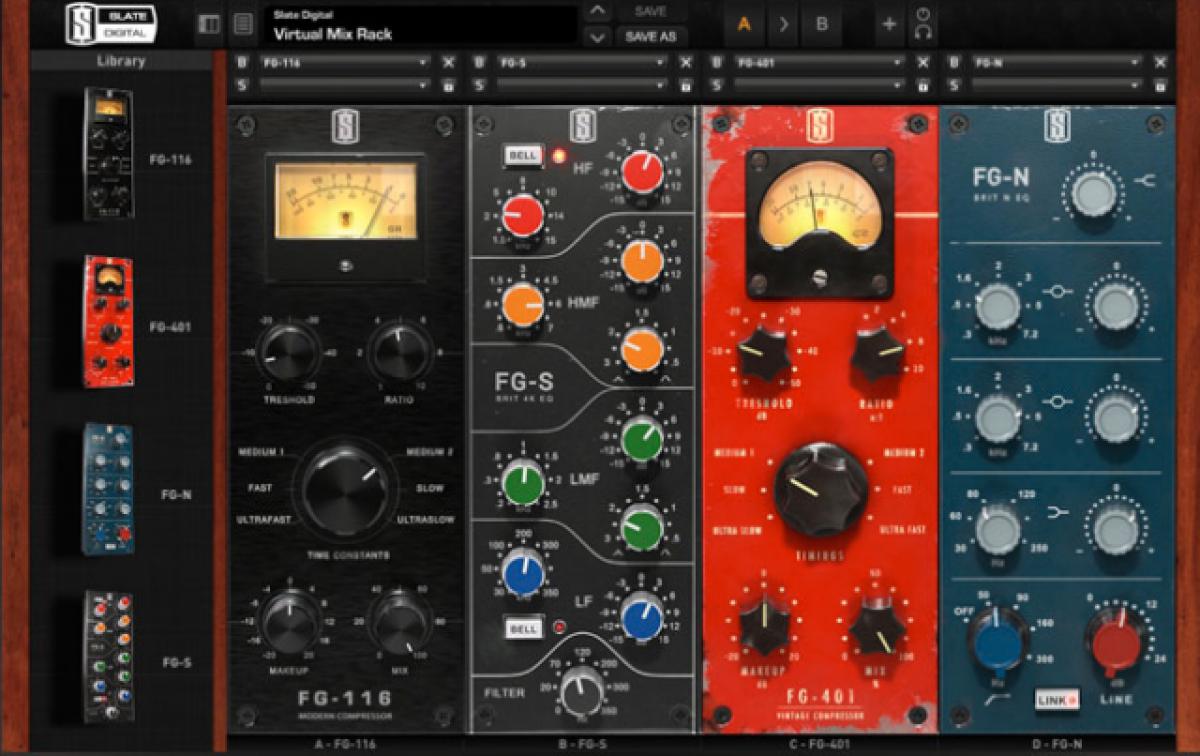Copy A to B with arrow button

point(783,24)
